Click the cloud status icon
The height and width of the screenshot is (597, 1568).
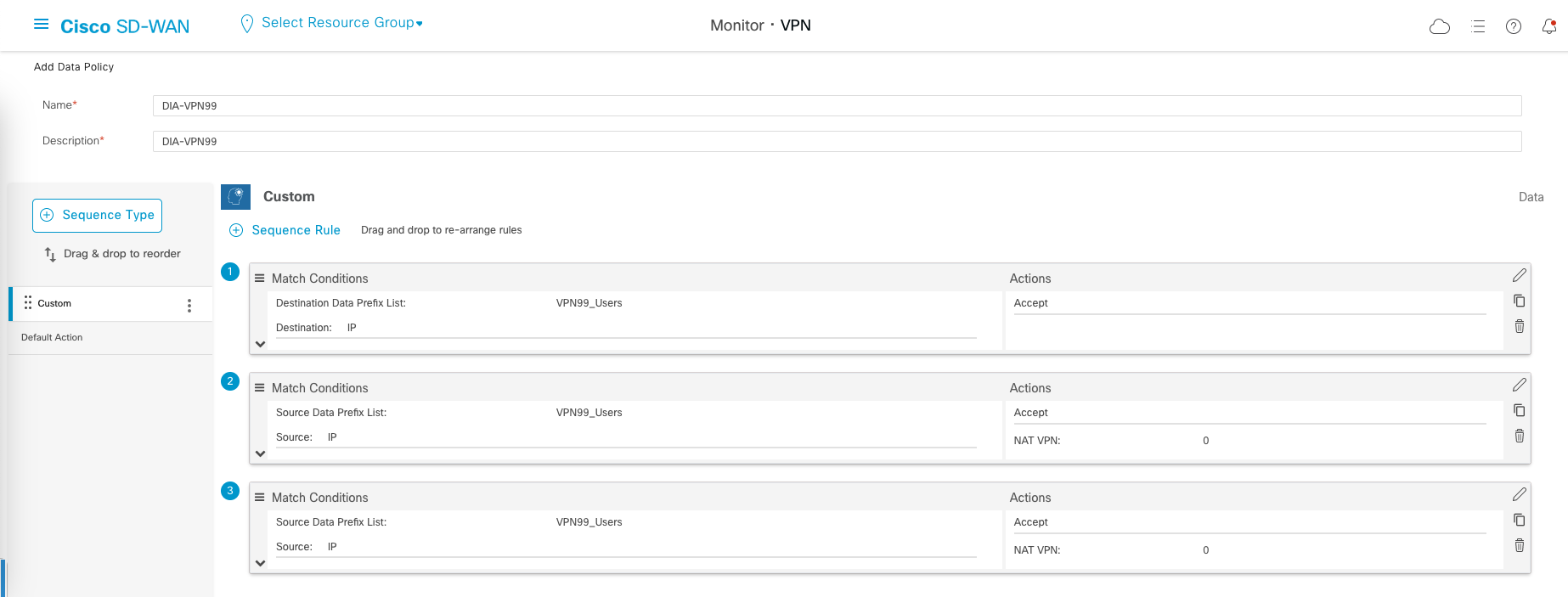click(x=1440, y=26)
